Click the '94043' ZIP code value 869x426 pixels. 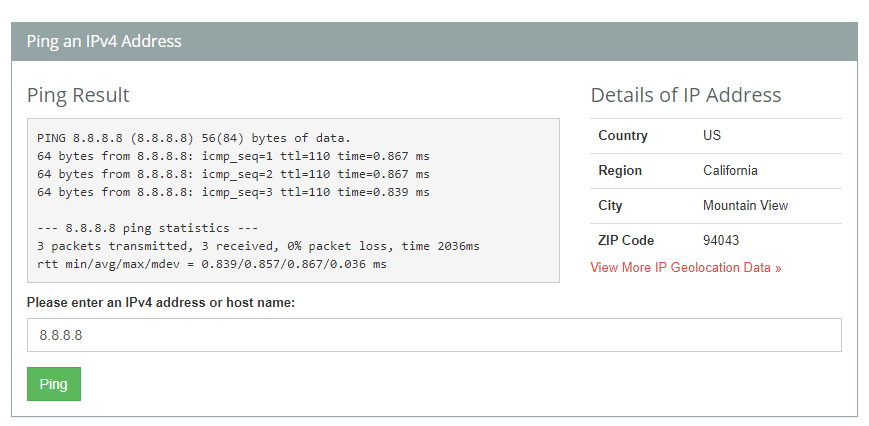click(721, 240)
